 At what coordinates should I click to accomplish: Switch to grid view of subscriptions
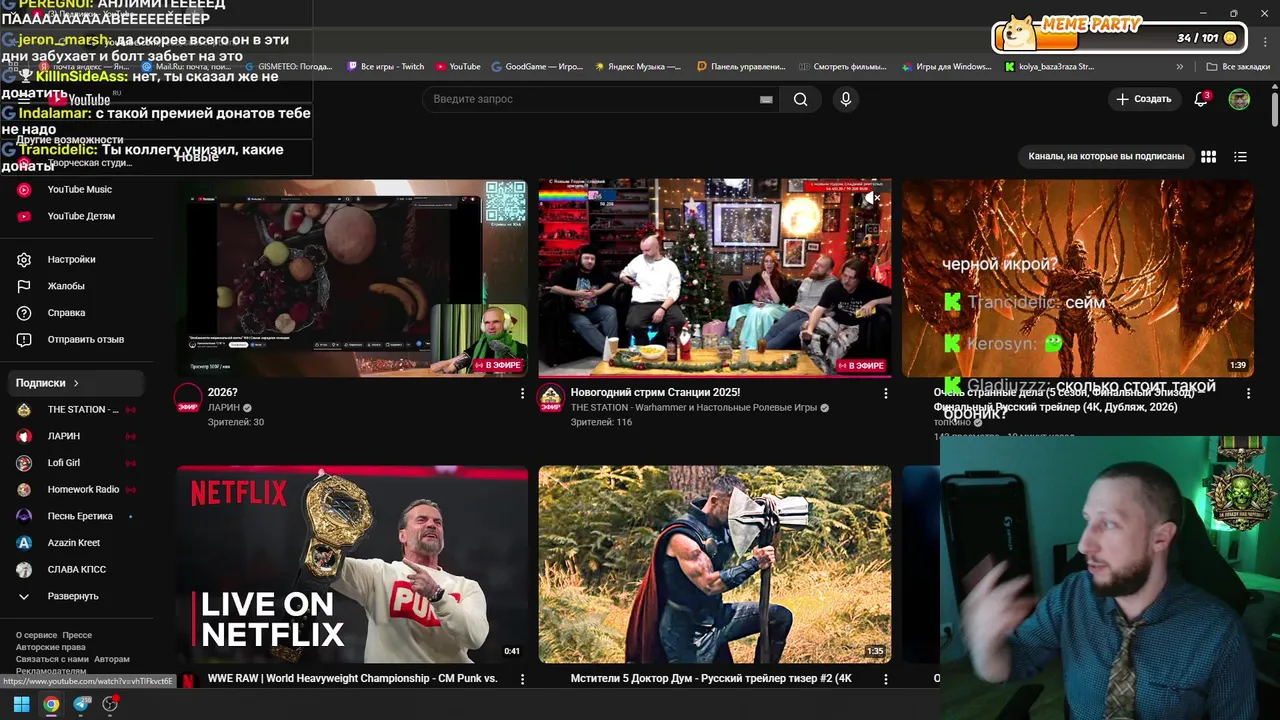[x=1208, y=156]
